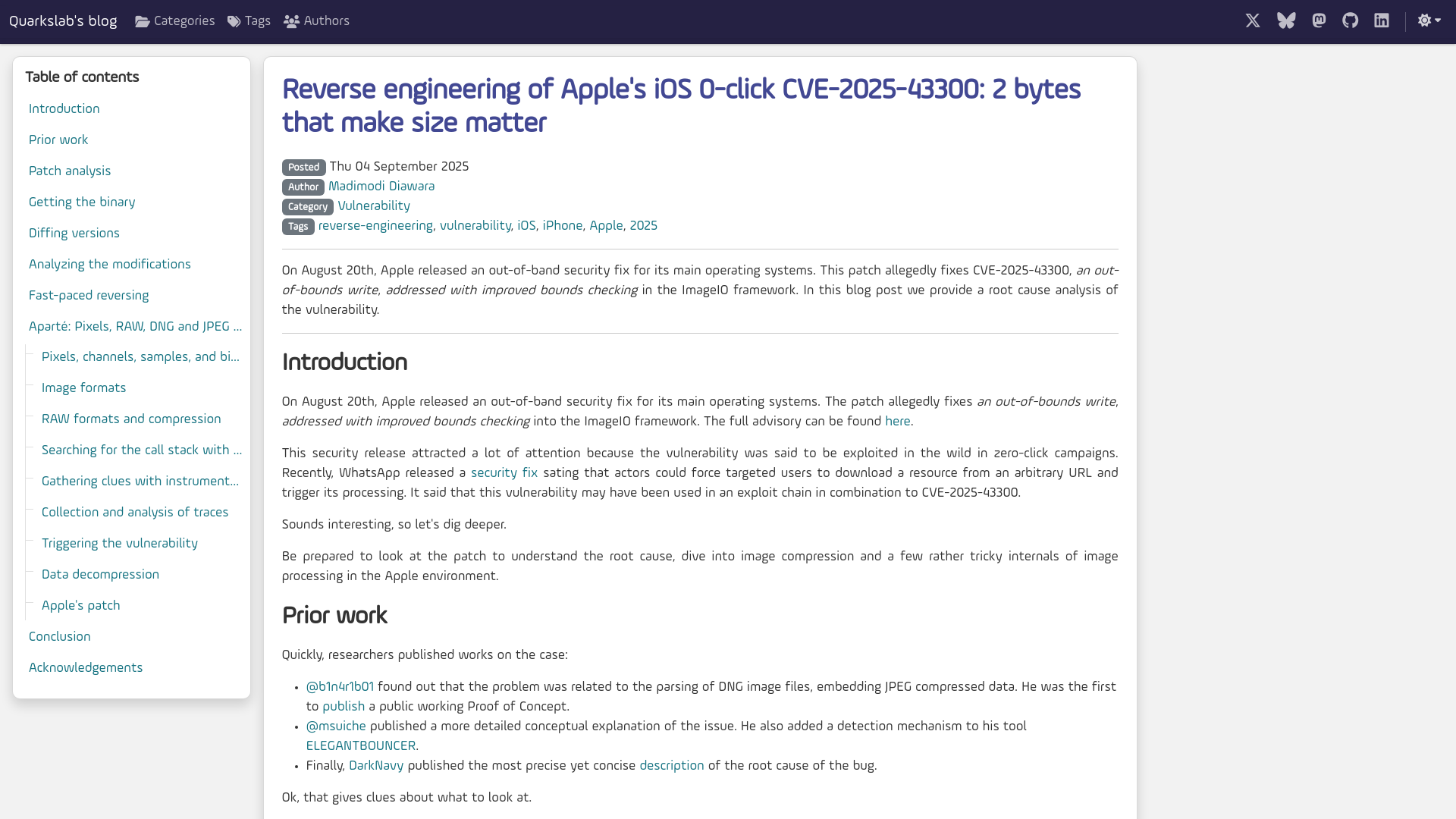Click the 'Introduction' article heading

click(x=344, y=362)
